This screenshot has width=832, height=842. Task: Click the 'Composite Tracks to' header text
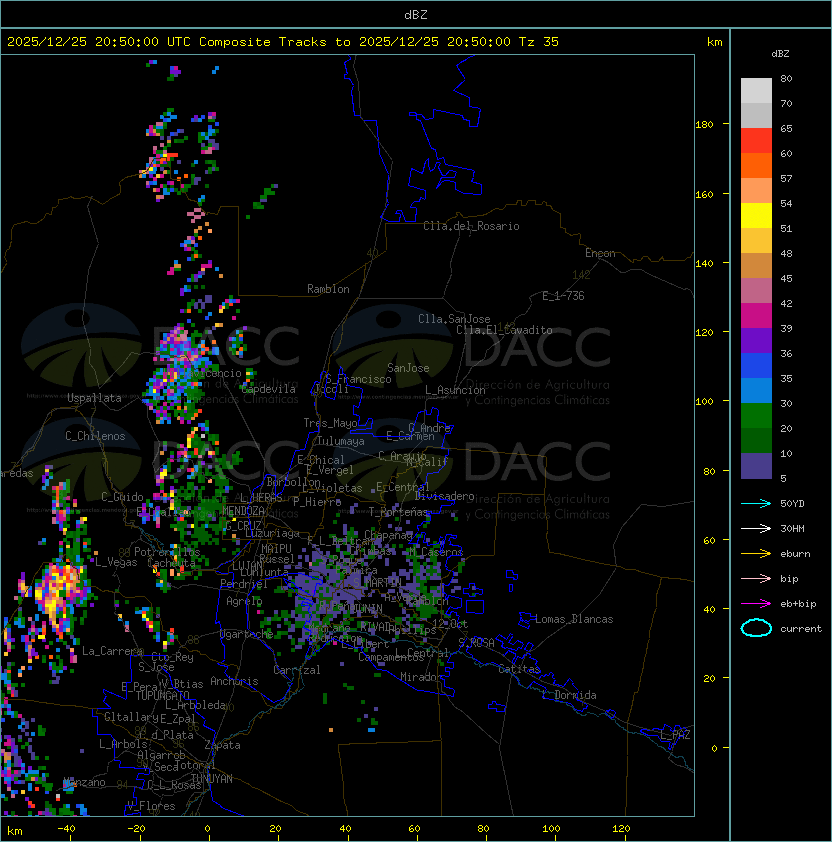coord(275,42)
